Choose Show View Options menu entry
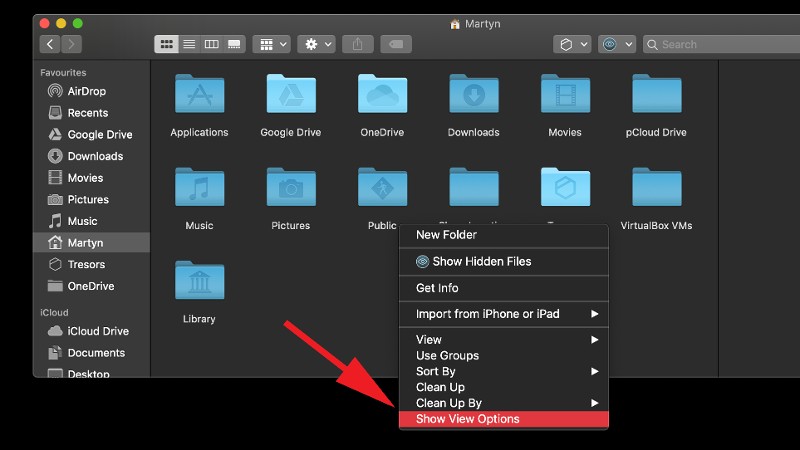 click(x=504, y=419)
